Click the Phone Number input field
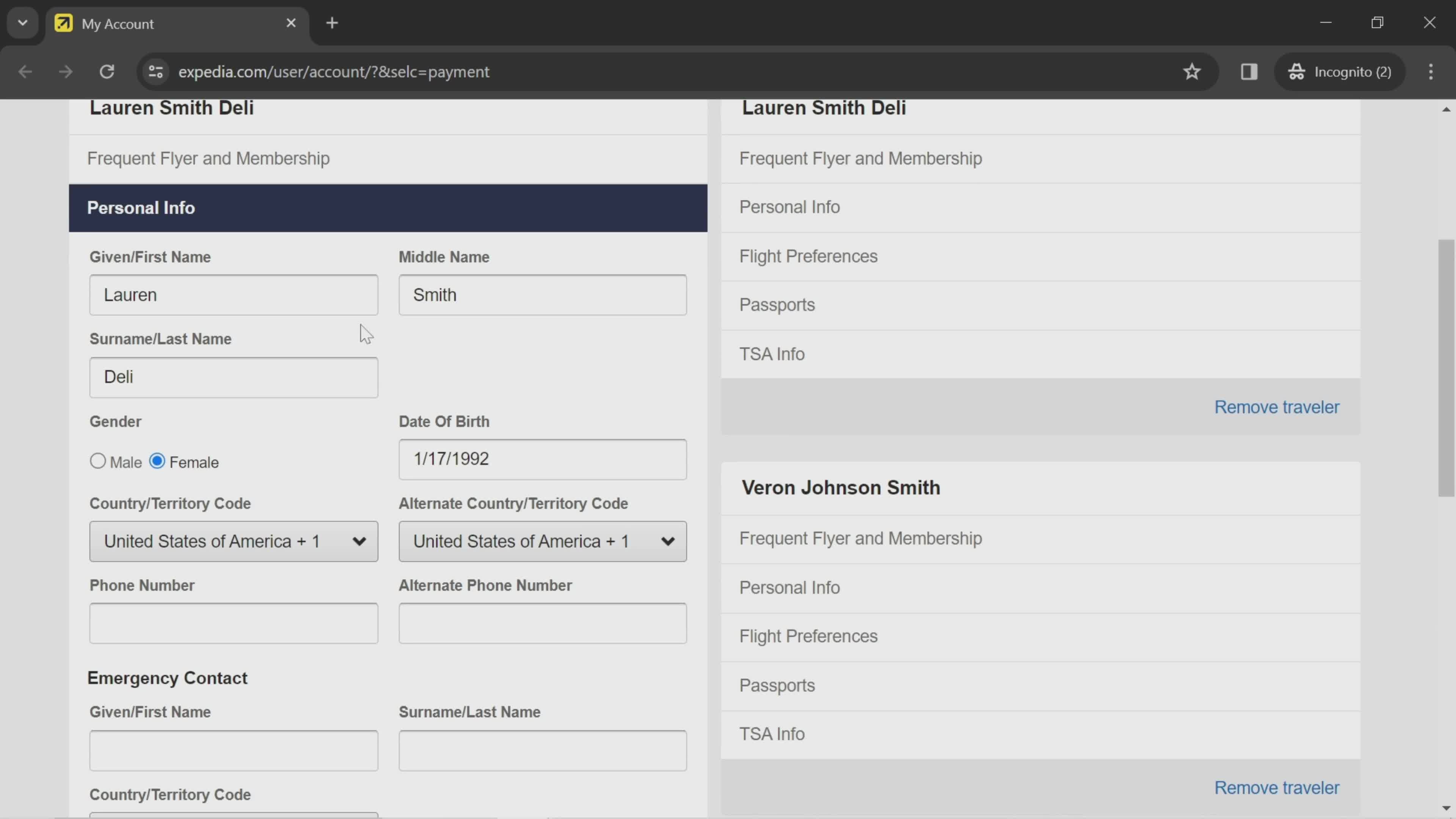The image size is (1456, 819). pyautogui.click(x=234, y=623)
